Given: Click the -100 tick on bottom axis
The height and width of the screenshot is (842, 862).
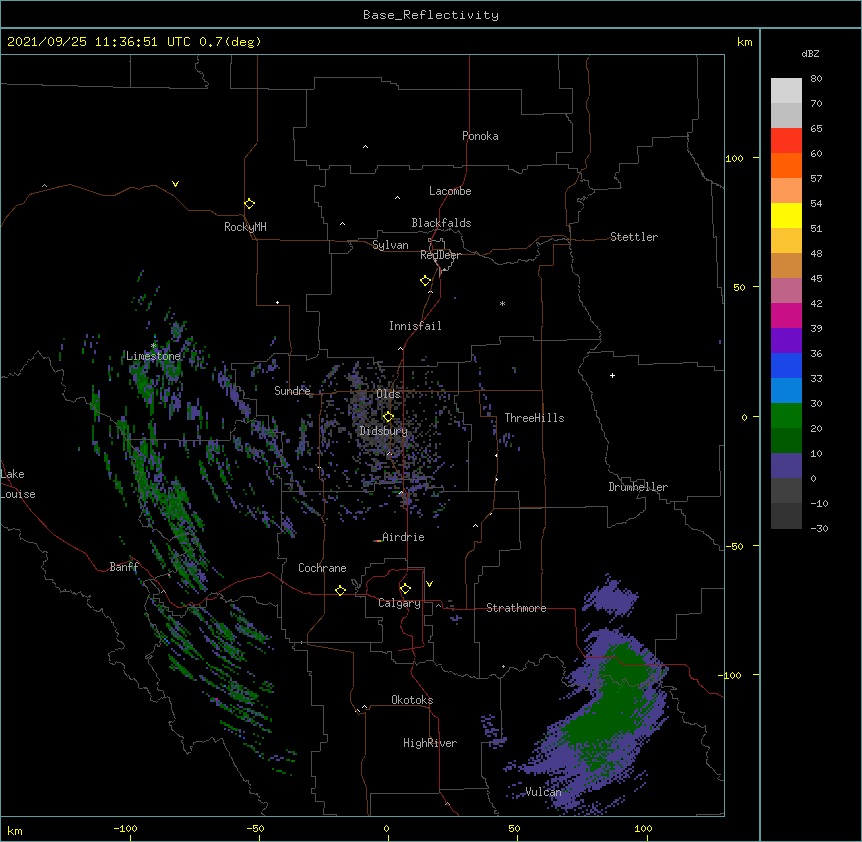Looking at the screenshot, I should pyautogui.click(x=125, y=828).
